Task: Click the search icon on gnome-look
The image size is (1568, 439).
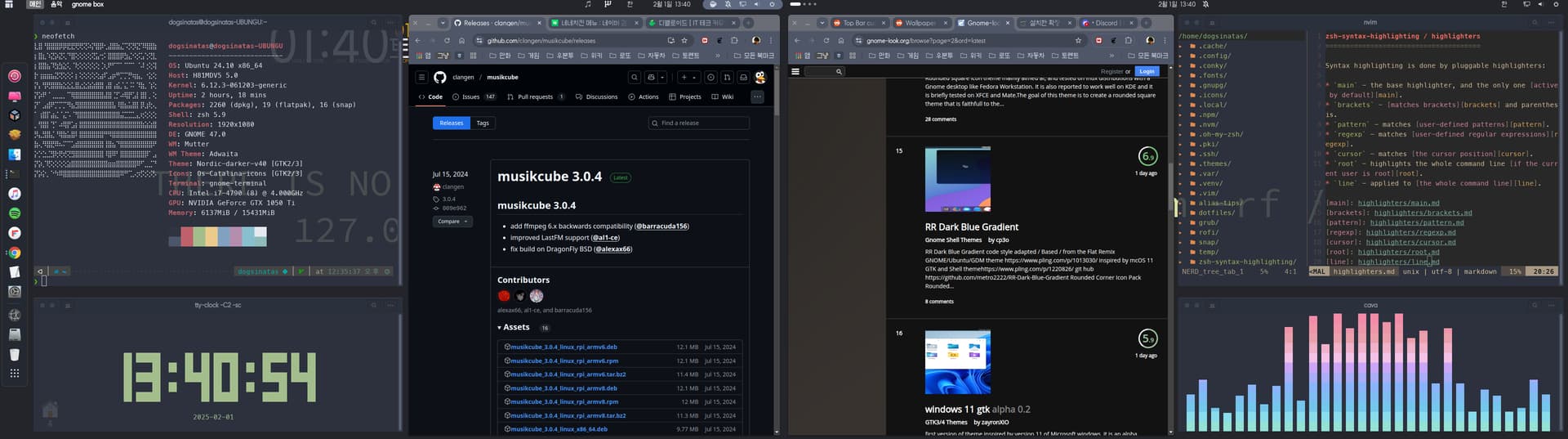Action: tap(839, 72)
